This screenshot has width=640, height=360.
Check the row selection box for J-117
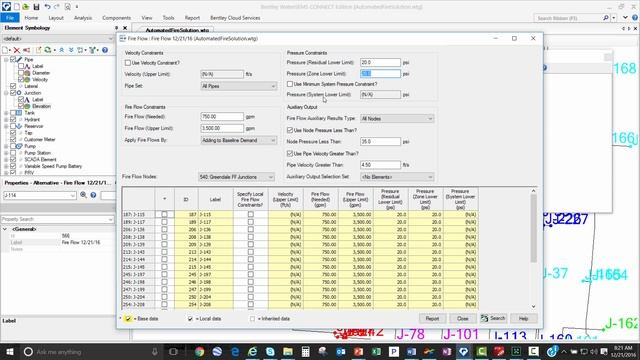click(x=164, y=222)
